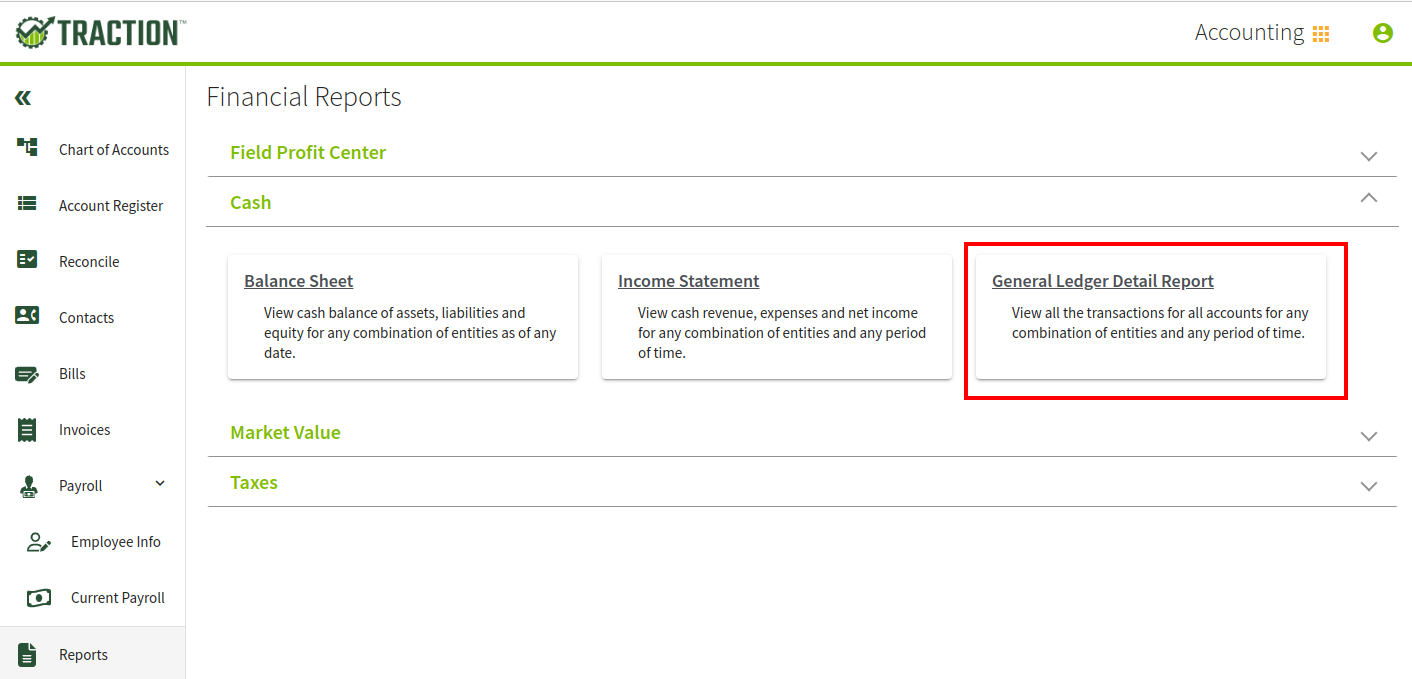The image size is (1412, 679).
Task: Click the Invoices receipt icon
Action: click(x=27, y=430)
